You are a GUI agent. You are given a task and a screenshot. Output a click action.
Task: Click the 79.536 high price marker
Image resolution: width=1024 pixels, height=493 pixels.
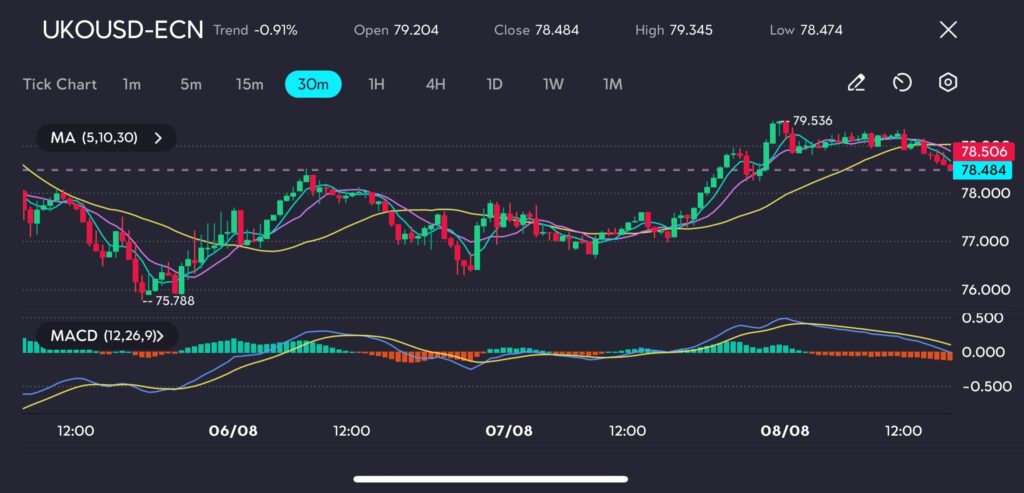811,121
